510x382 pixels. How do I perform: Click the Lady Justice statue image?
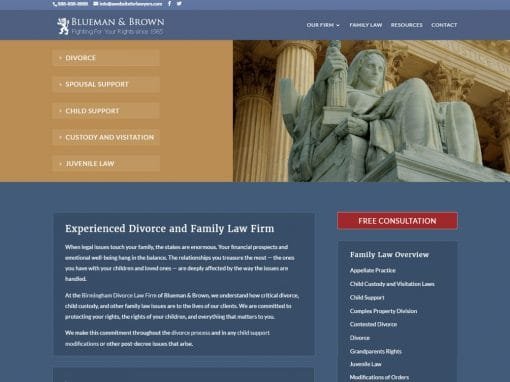click(x=371, y=111)
